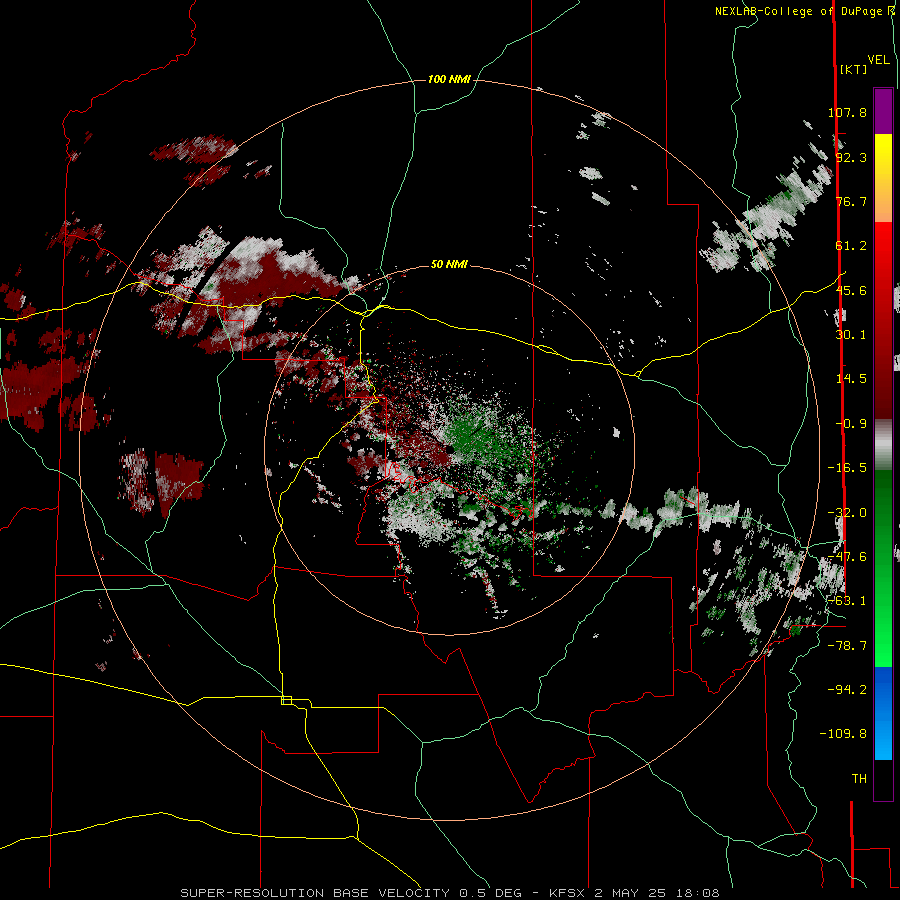Viewport: 900px width, 900px height.
Task: Click the 45.6 legend value
Action: 851,290
